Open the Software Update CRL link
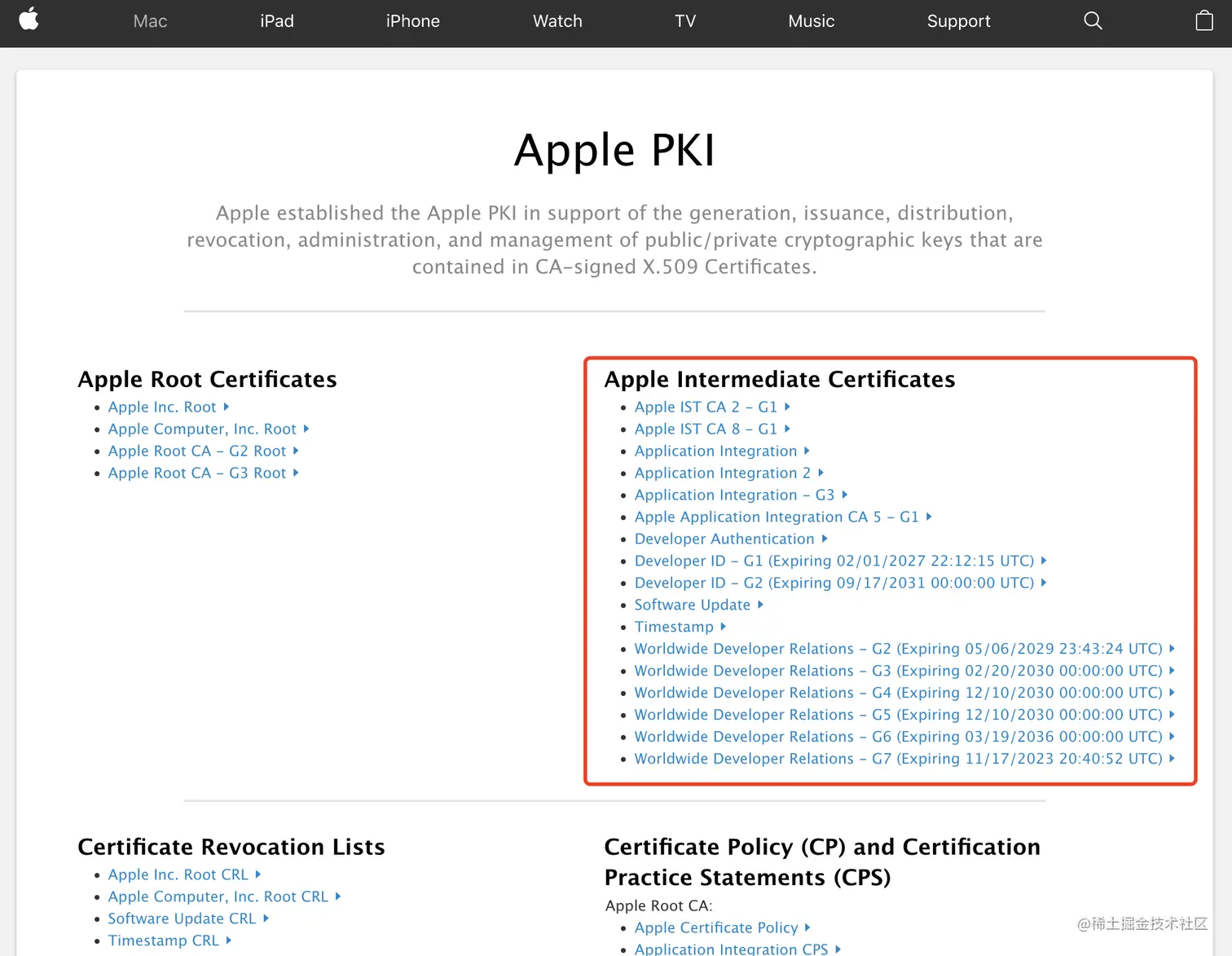1232x956 pixels. click(181, 919)
